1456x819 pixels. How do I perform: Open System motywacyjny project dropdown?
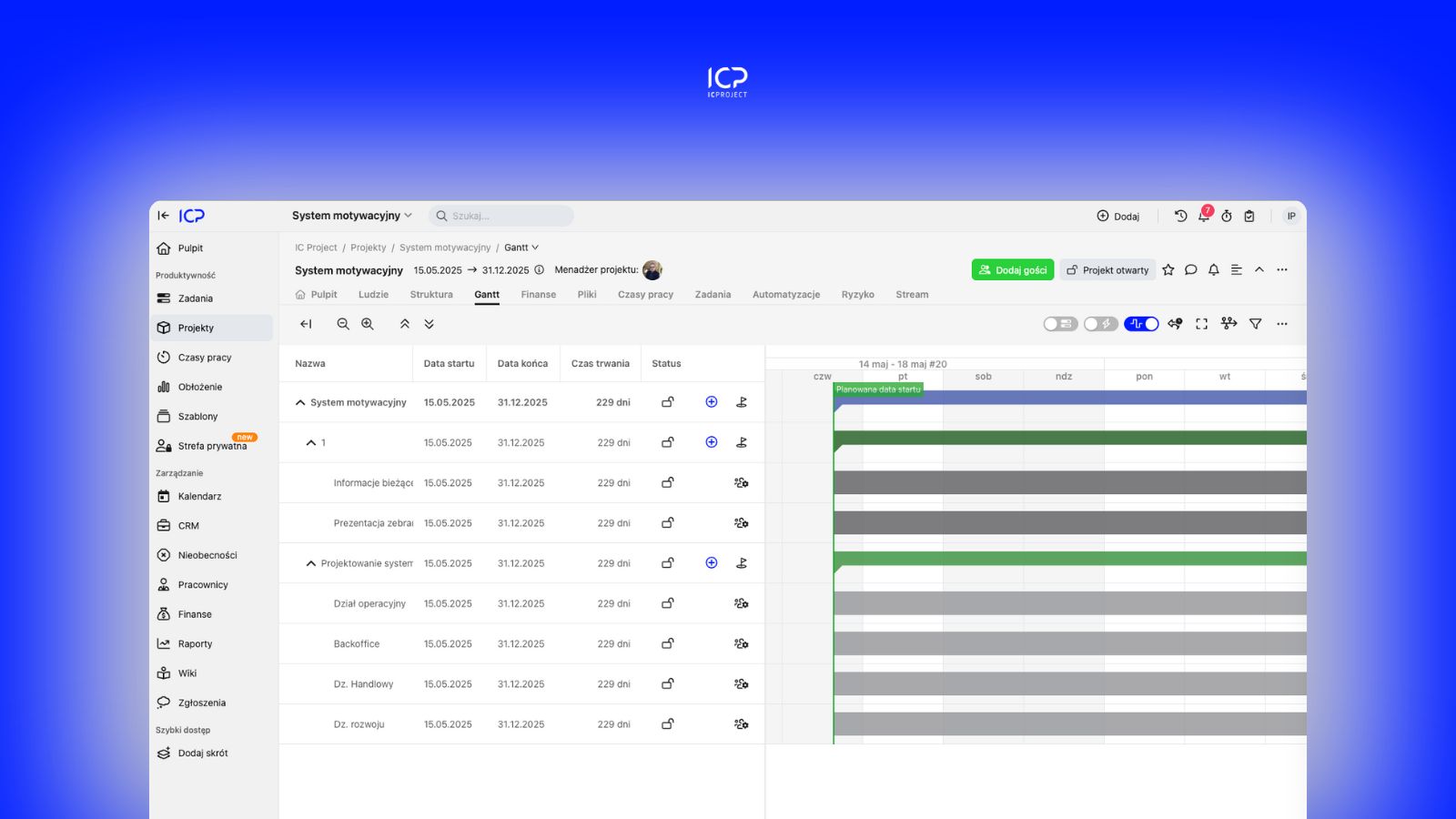(352, 216)
